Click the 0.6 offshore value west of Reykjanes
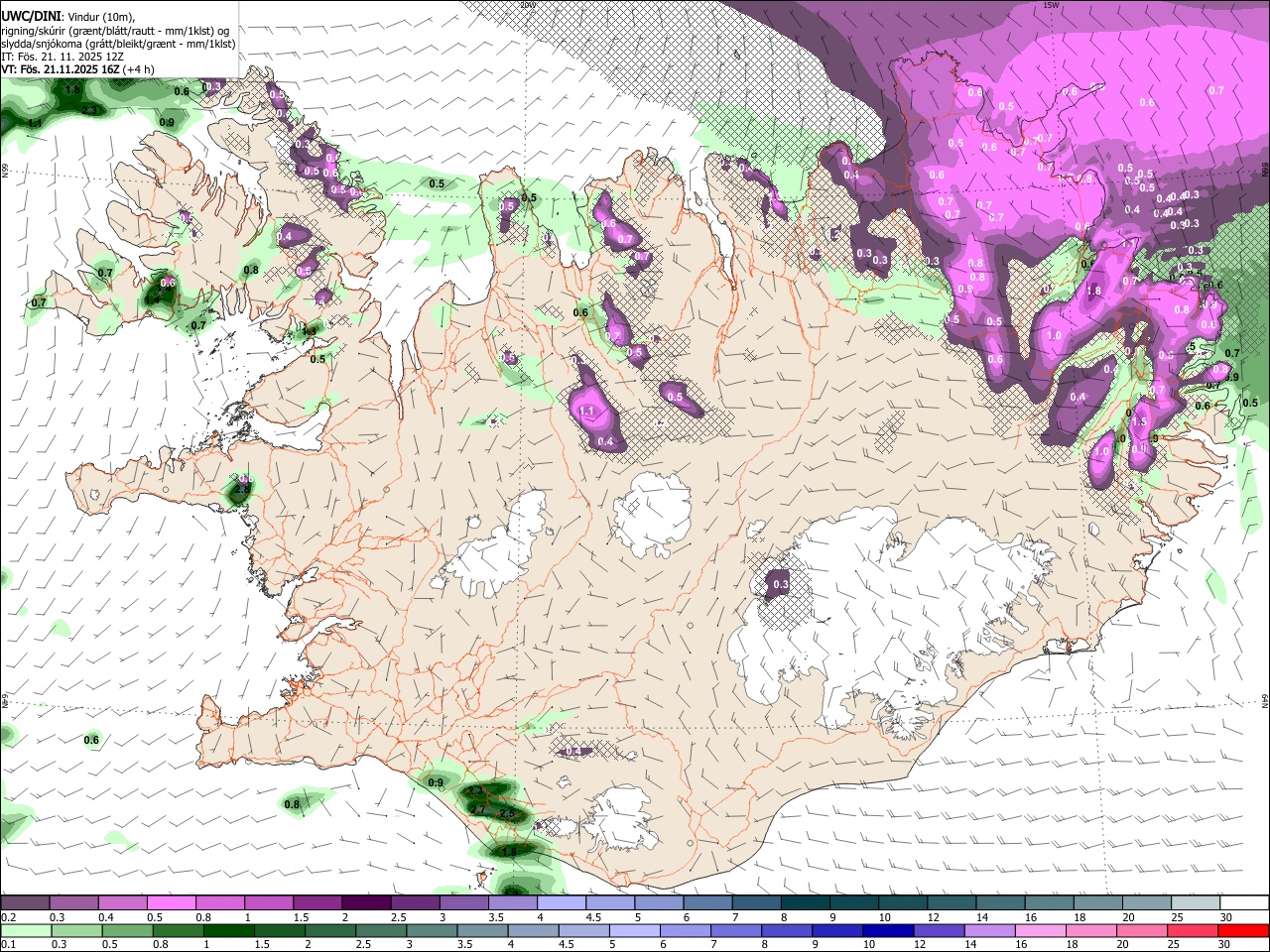 [x=91, y=740]
